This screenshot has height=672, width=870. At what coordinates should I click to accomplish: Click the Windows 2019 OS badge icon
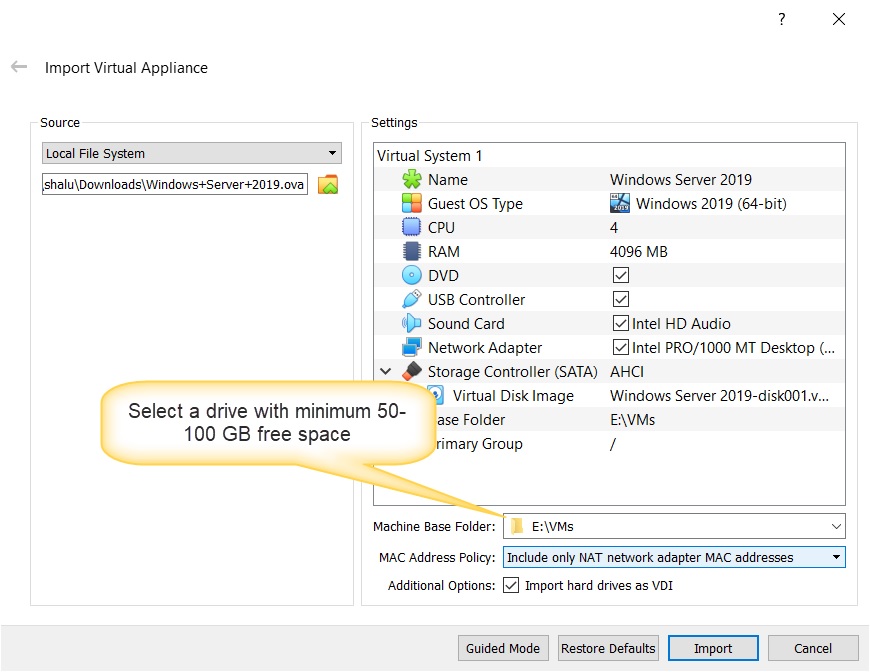coord(620,203)
